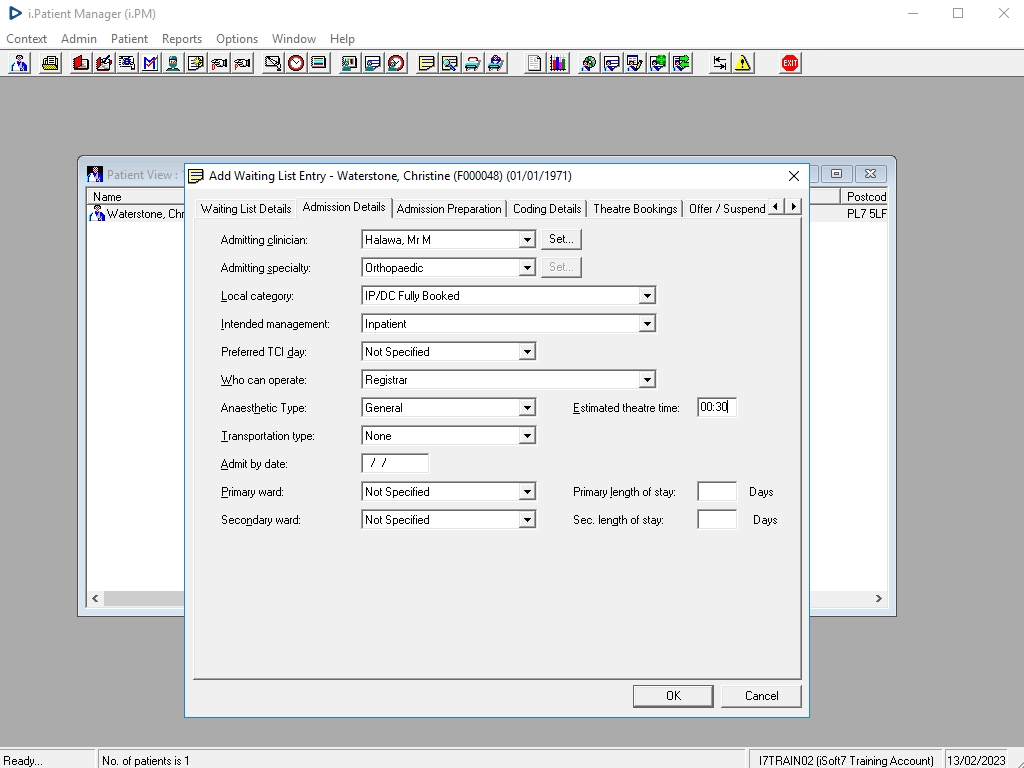The width and height of the screenshot is (1024, 768).
Task: Click Set button beside Admitting clinician
Action: coord(561,239)
